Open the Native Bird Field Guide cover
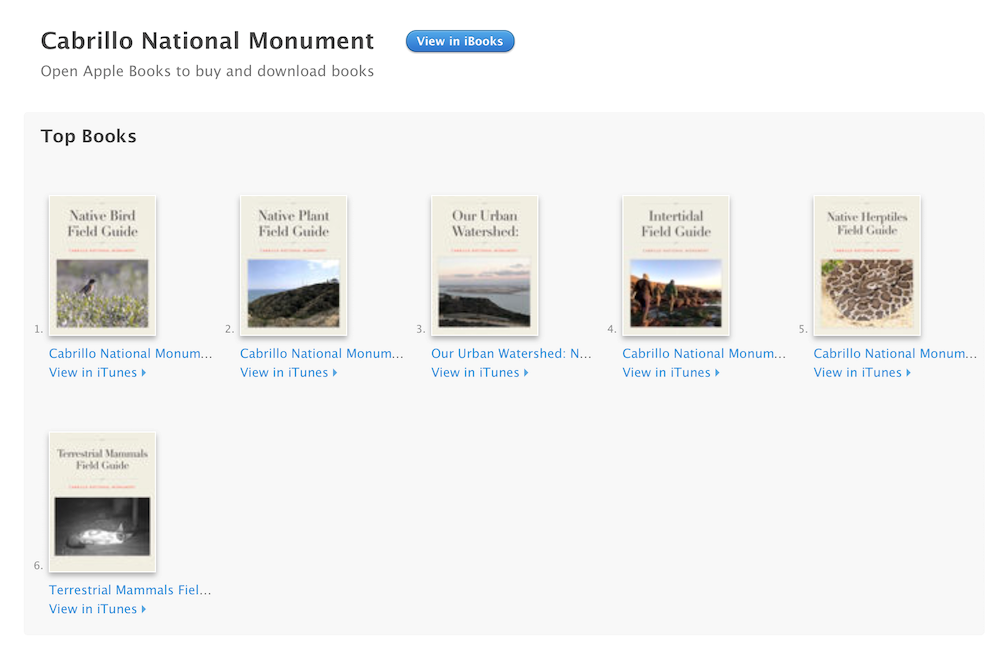 click(x=102, y=265)
